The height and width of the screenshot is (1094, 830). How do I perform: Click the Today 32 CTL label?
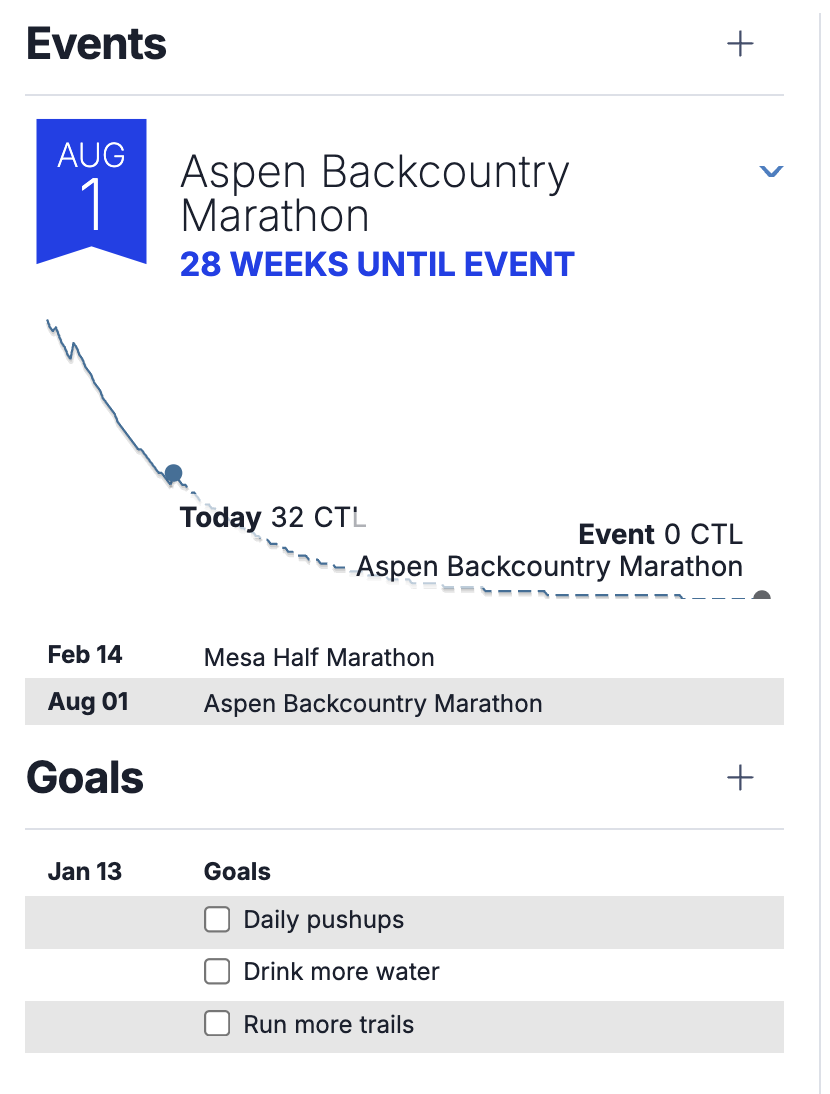[x=273, y=518]
